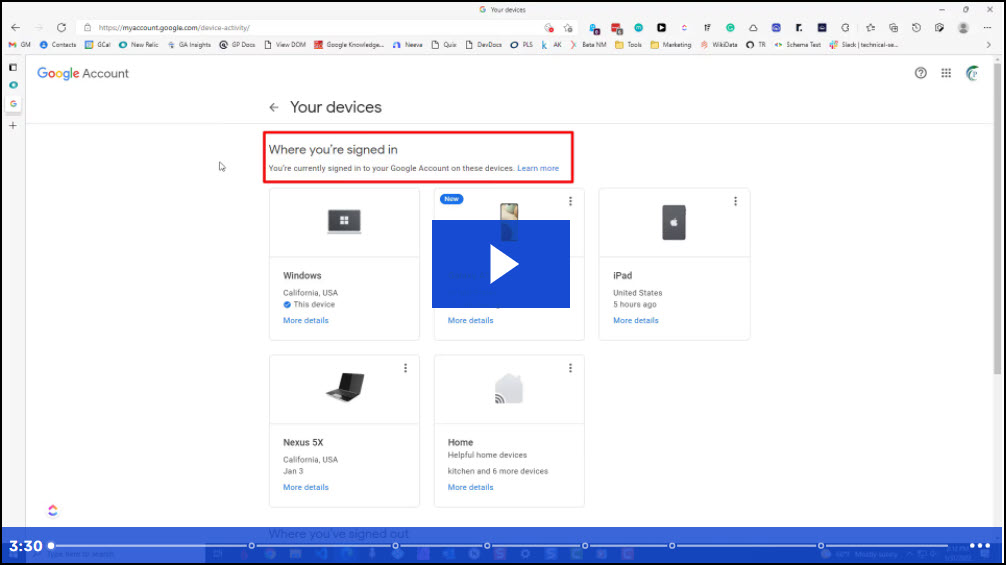Open the GCal bookmark
Viewport: 1006px width, 565px height.
(98, 45)
